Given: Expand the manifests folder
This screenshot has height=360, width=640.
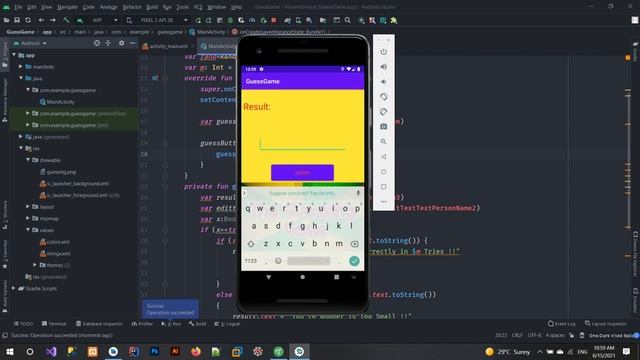Looking at the screenshot, I should pyautogui.click(x=21, y=67).
